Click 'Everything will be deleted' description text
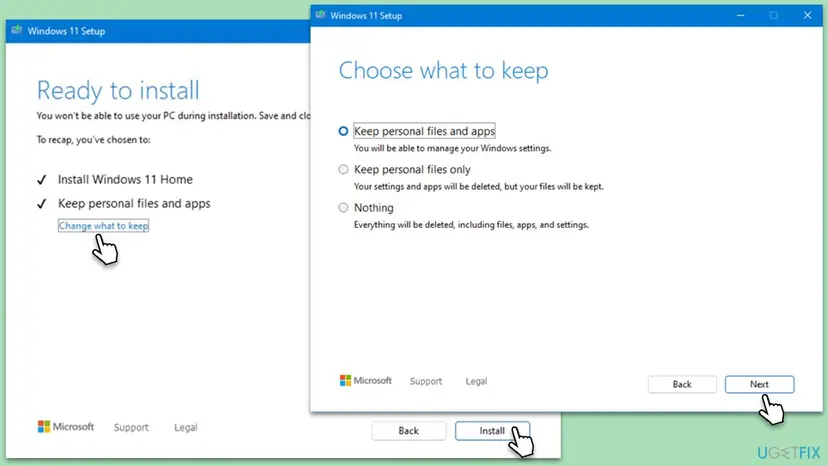Image resolution: width=828 pixels, height=466 pixels. click(471, 225)
